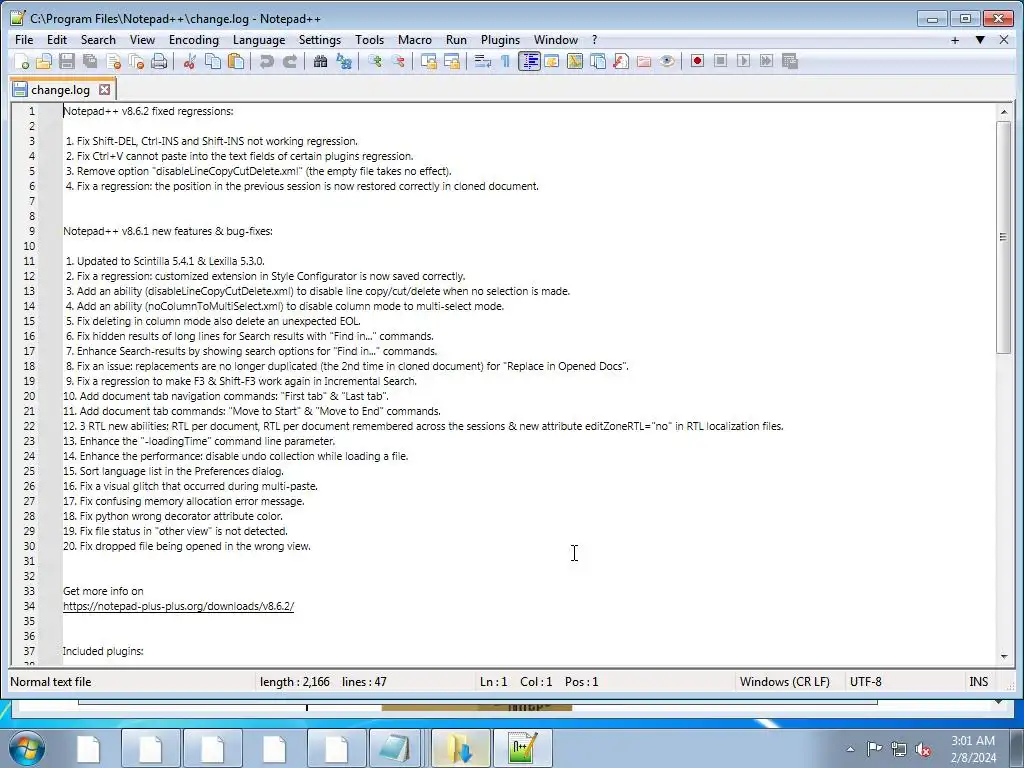Click the Save toolbar icon
Viewport: 1024px width, 768px height.
point(67,61)
